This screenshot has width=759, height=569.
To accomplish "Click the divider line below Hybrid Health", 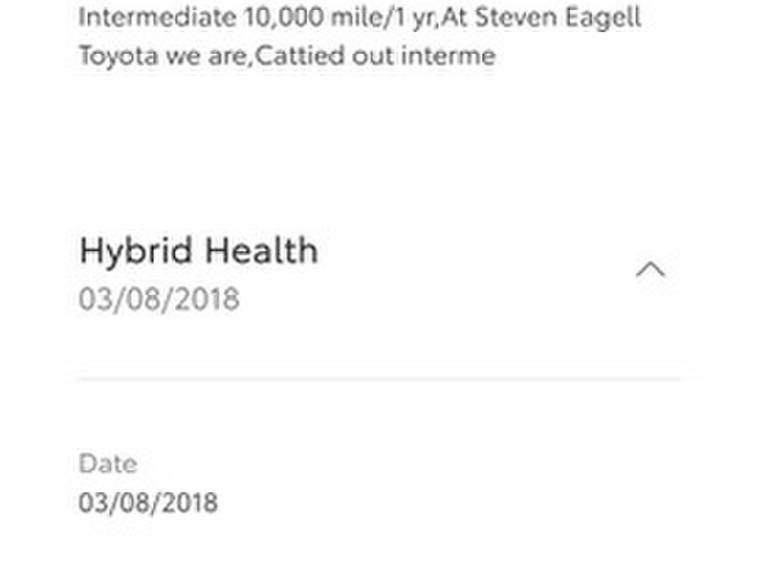I will [x=379, y=379].
